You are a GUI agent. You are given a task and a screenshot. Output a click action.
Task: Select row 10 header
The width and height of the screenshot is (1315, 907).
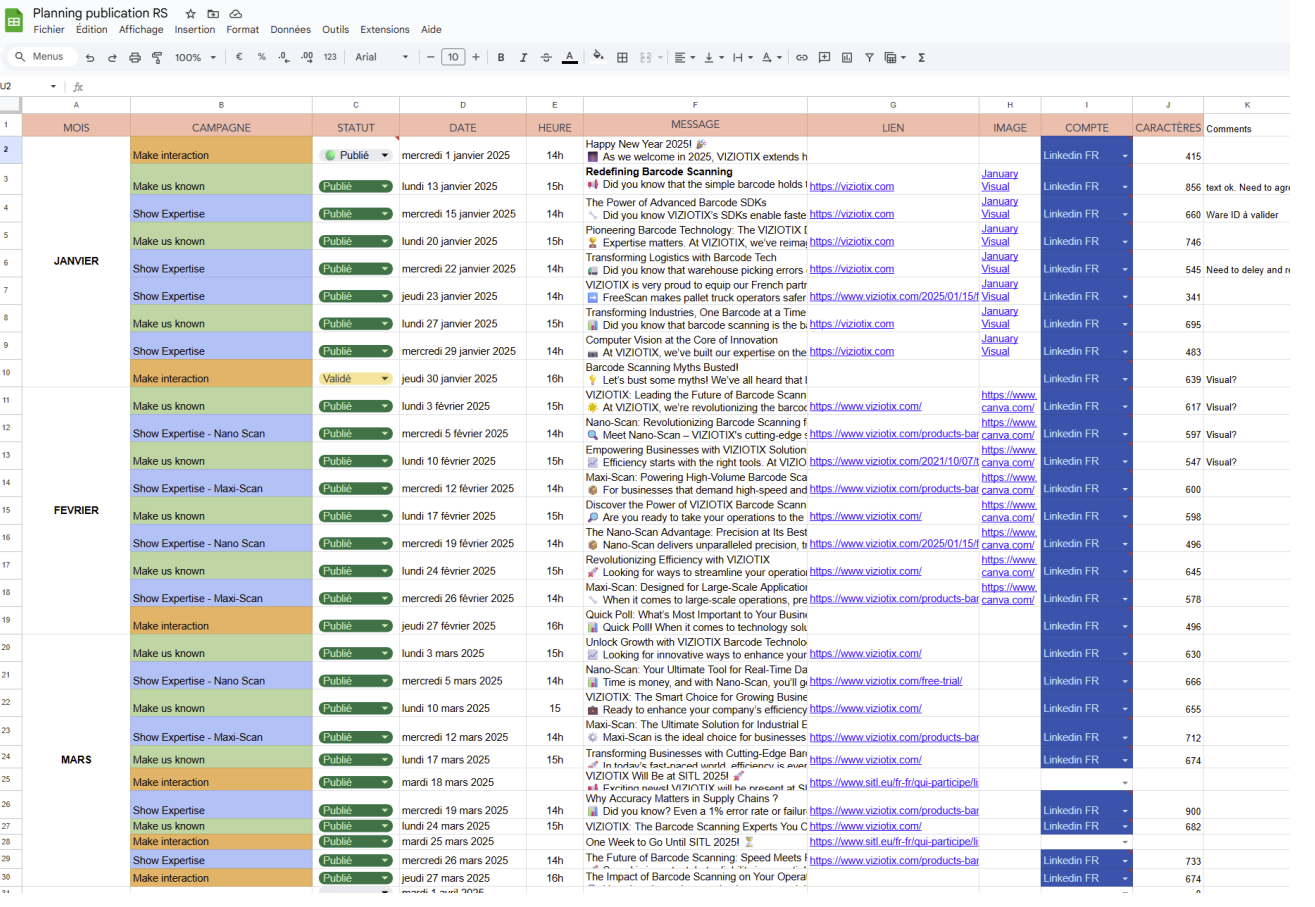point(10,373)
